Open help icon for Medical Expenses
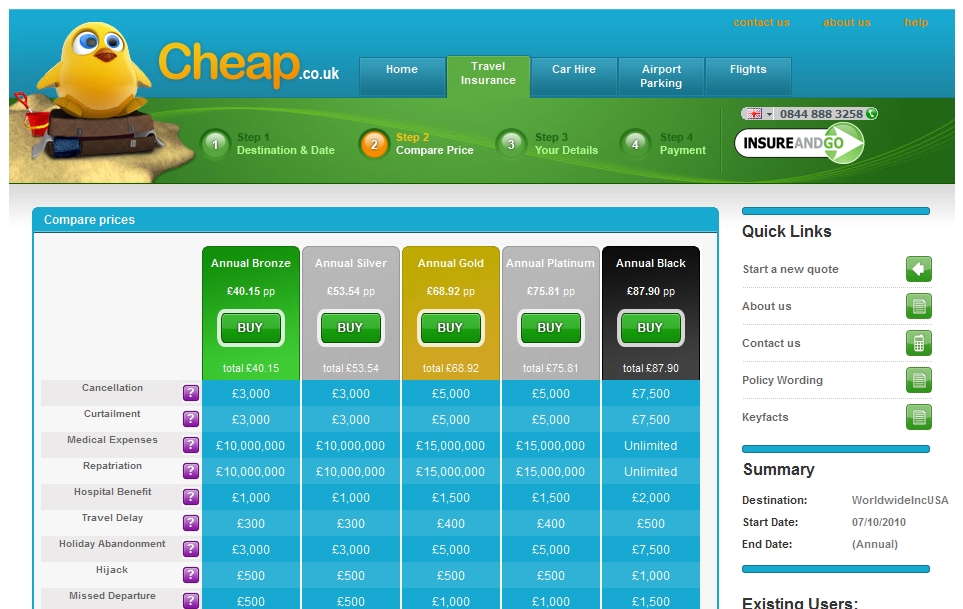Screen dimensions: 963x609 pos(191,445)
